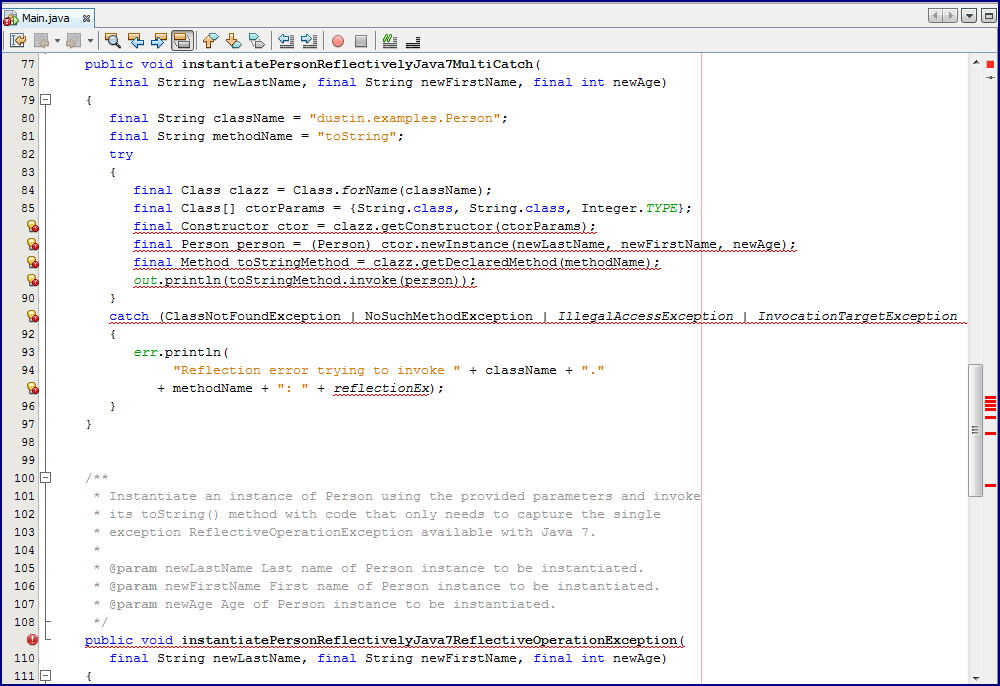Open the document list dropdown arrow
Viewport: 1000px width, 686px height.
pos(969,15)
